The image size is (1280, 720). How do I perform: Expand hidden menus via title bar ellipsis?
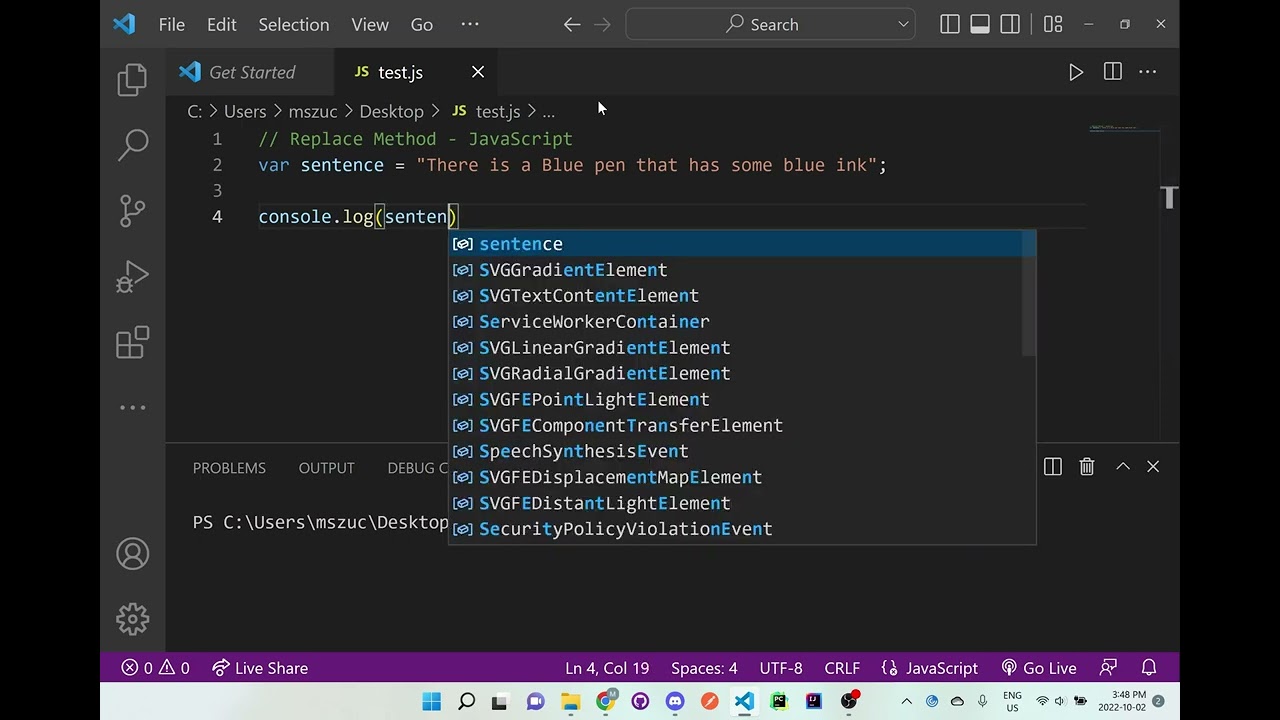(470, 25)
